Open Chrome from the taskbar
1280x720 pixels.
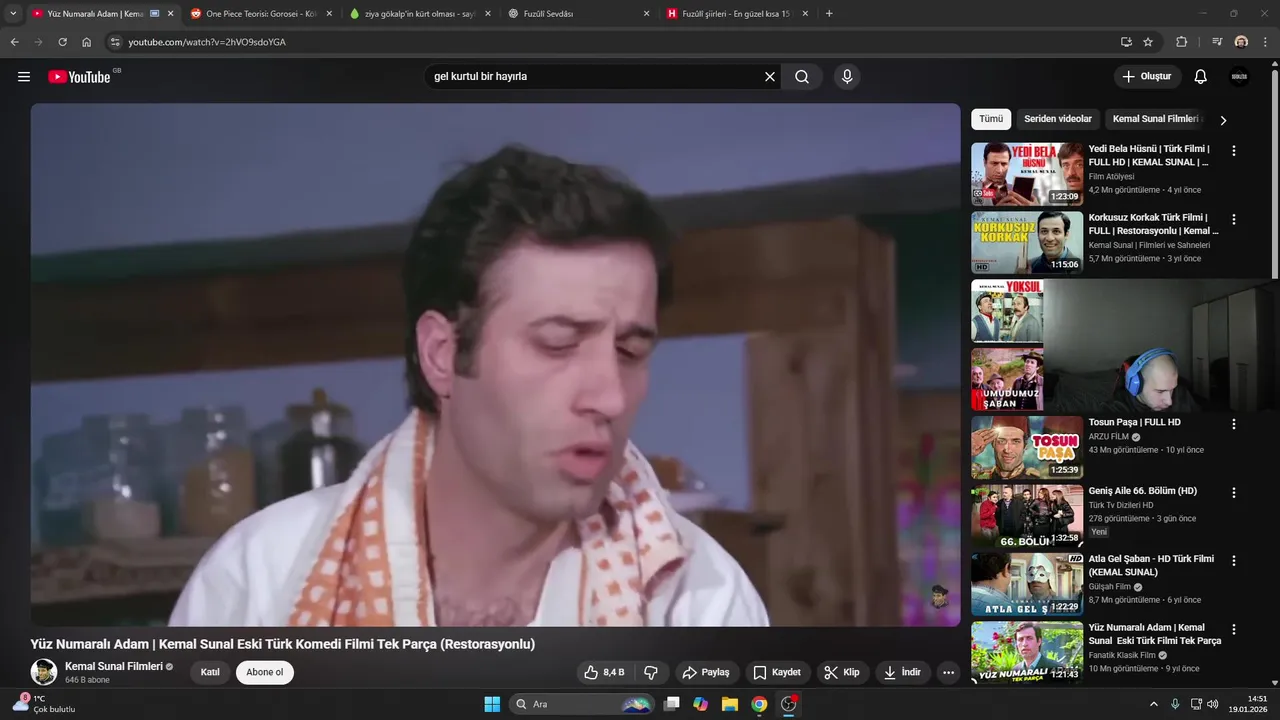point(759,704)
